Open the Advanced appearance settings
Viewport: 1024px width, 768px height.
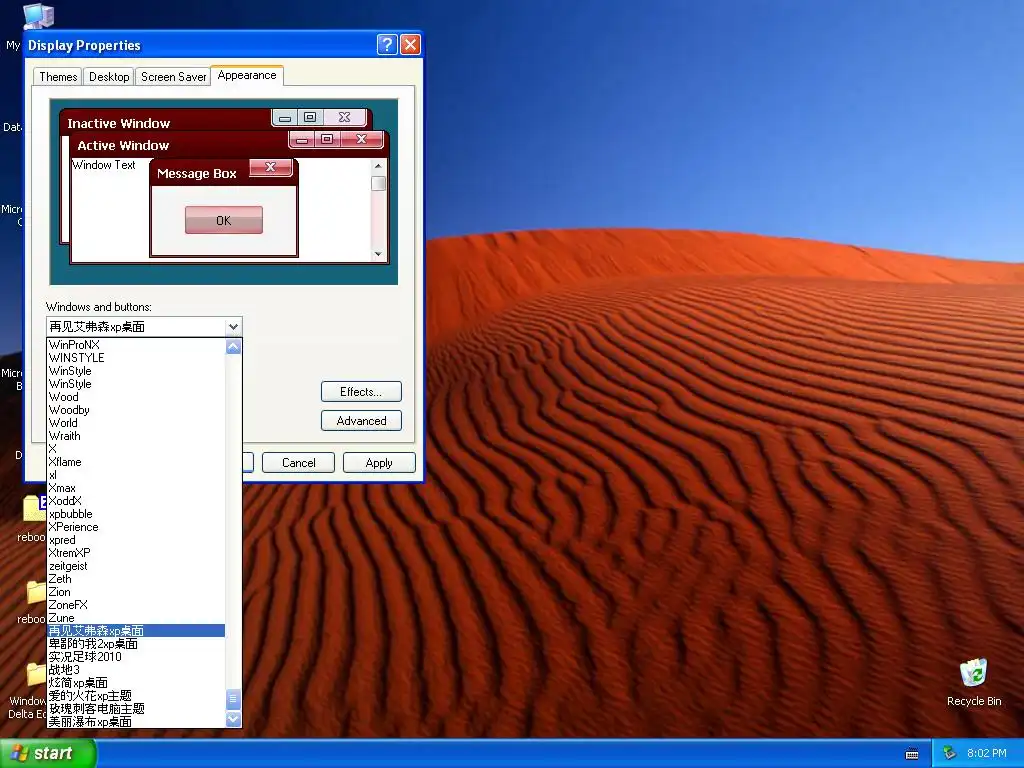click(361, 421)
